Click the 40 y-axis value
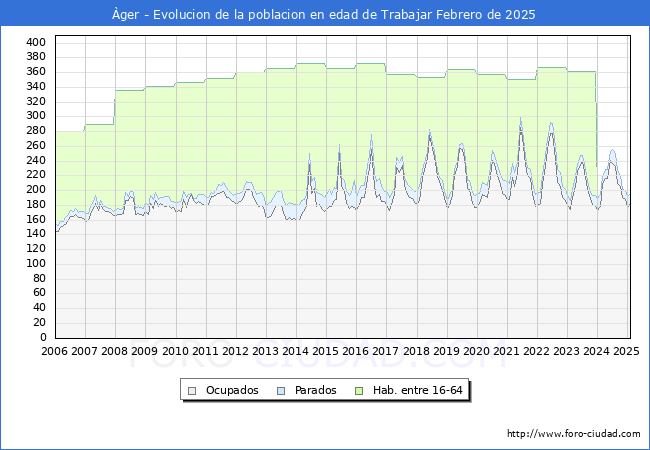650x450 pixels. pos(39,307)
